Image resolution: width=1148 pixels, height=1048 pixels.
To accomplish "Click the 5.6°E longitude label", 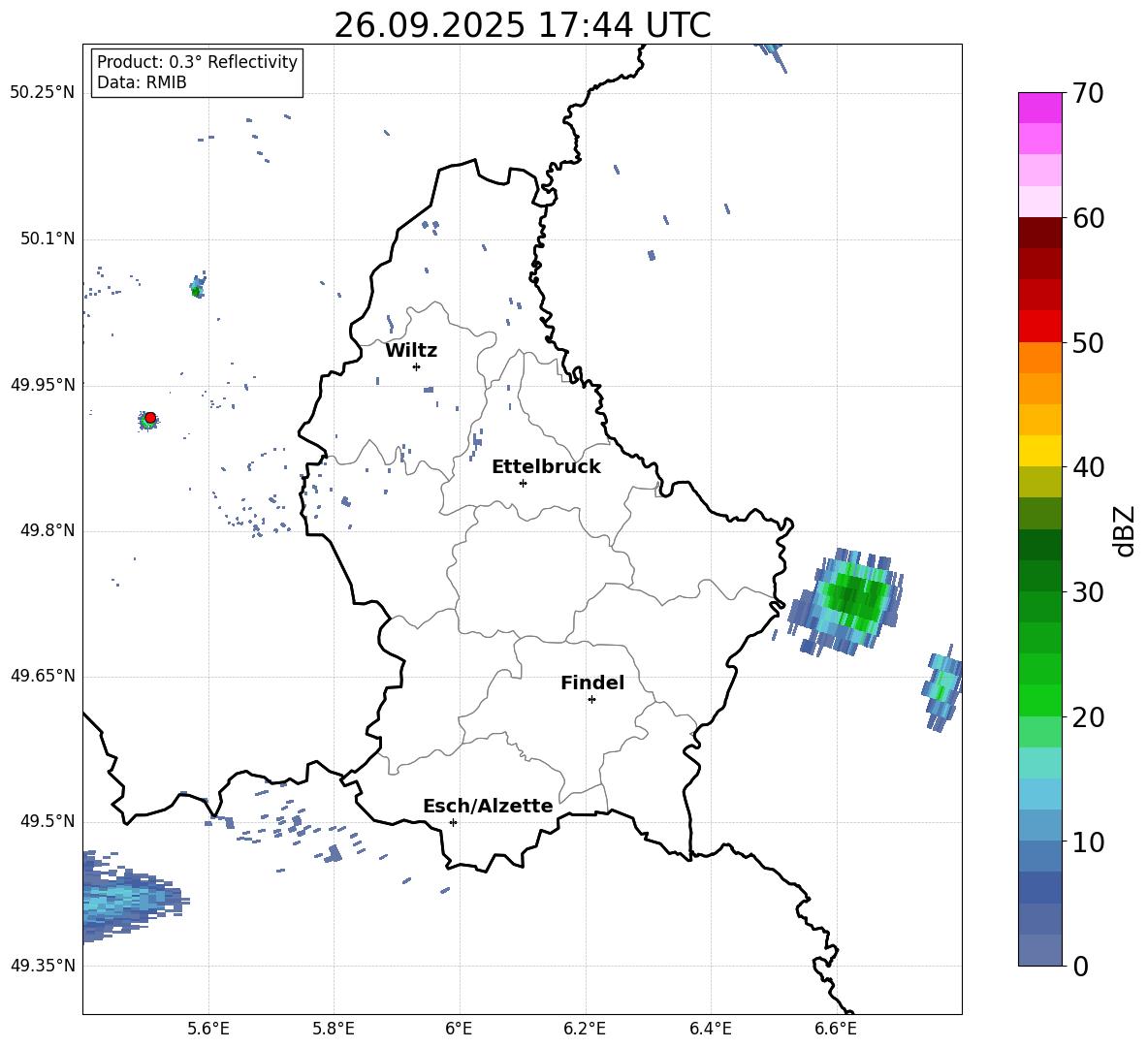I will tap(208, 1029).
